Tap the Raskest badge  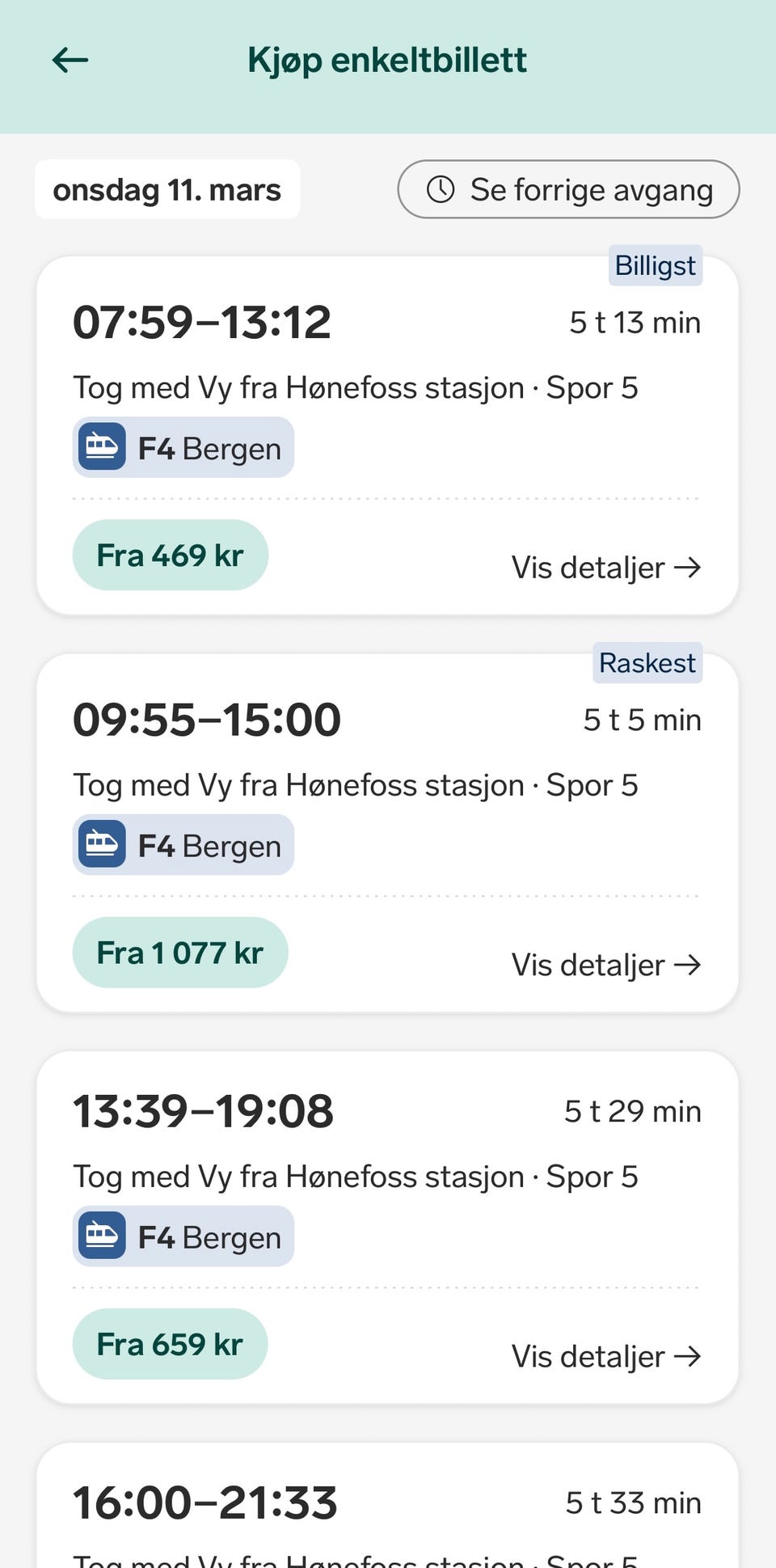(647, 663)
